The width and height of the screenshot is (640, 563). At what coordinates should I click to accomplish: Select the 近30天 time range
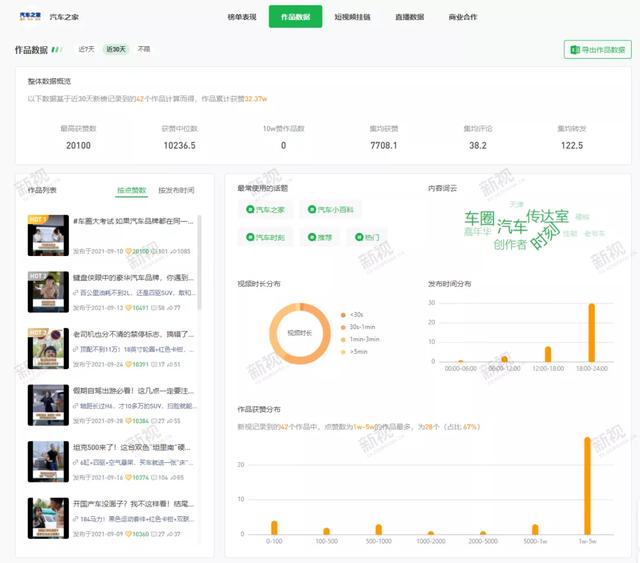coord(116,49)
